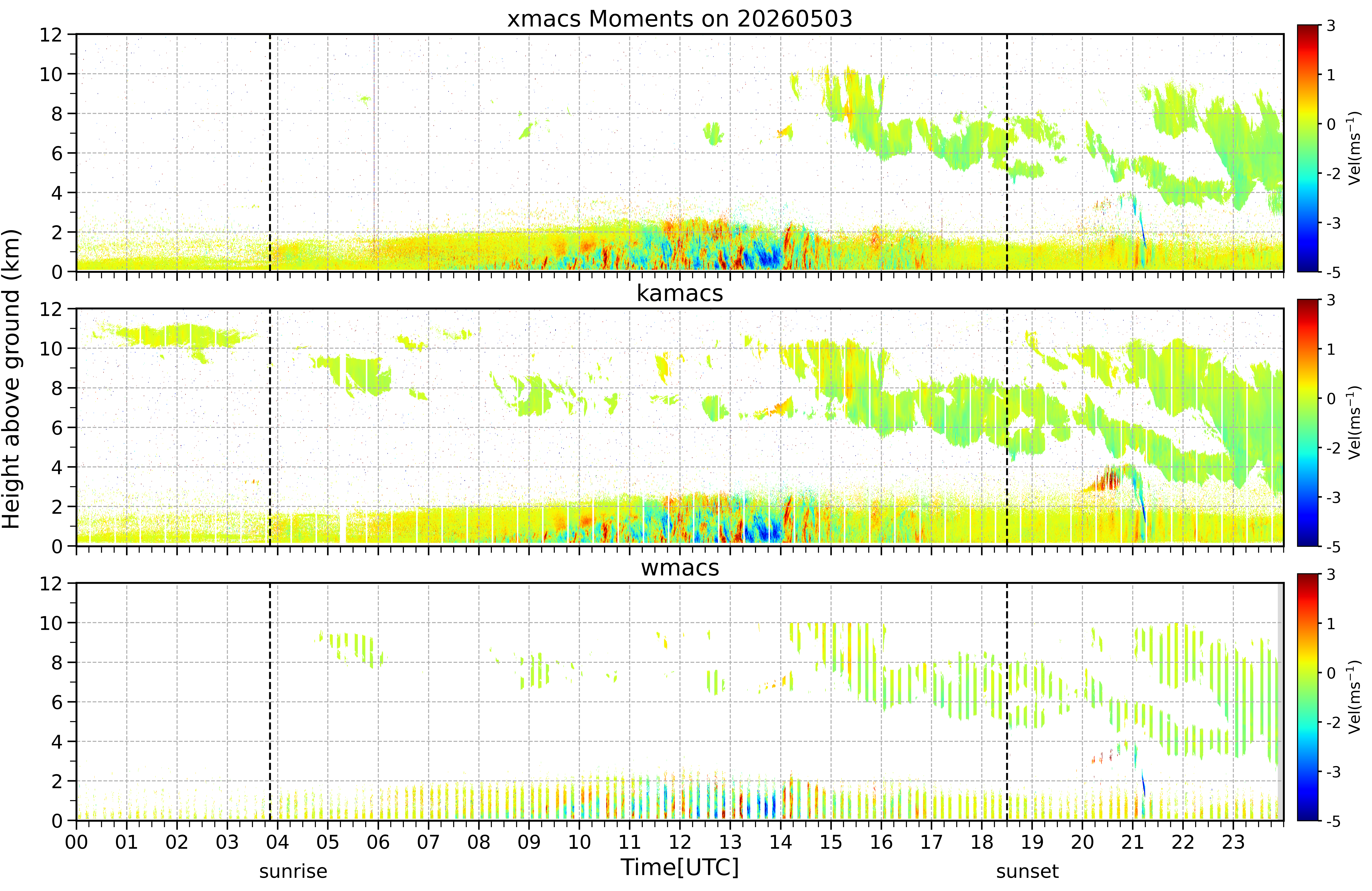Click the sunrise dashed line in the wmacs panel
This screenshot has width=1372, height=891.
click(270, 702)
